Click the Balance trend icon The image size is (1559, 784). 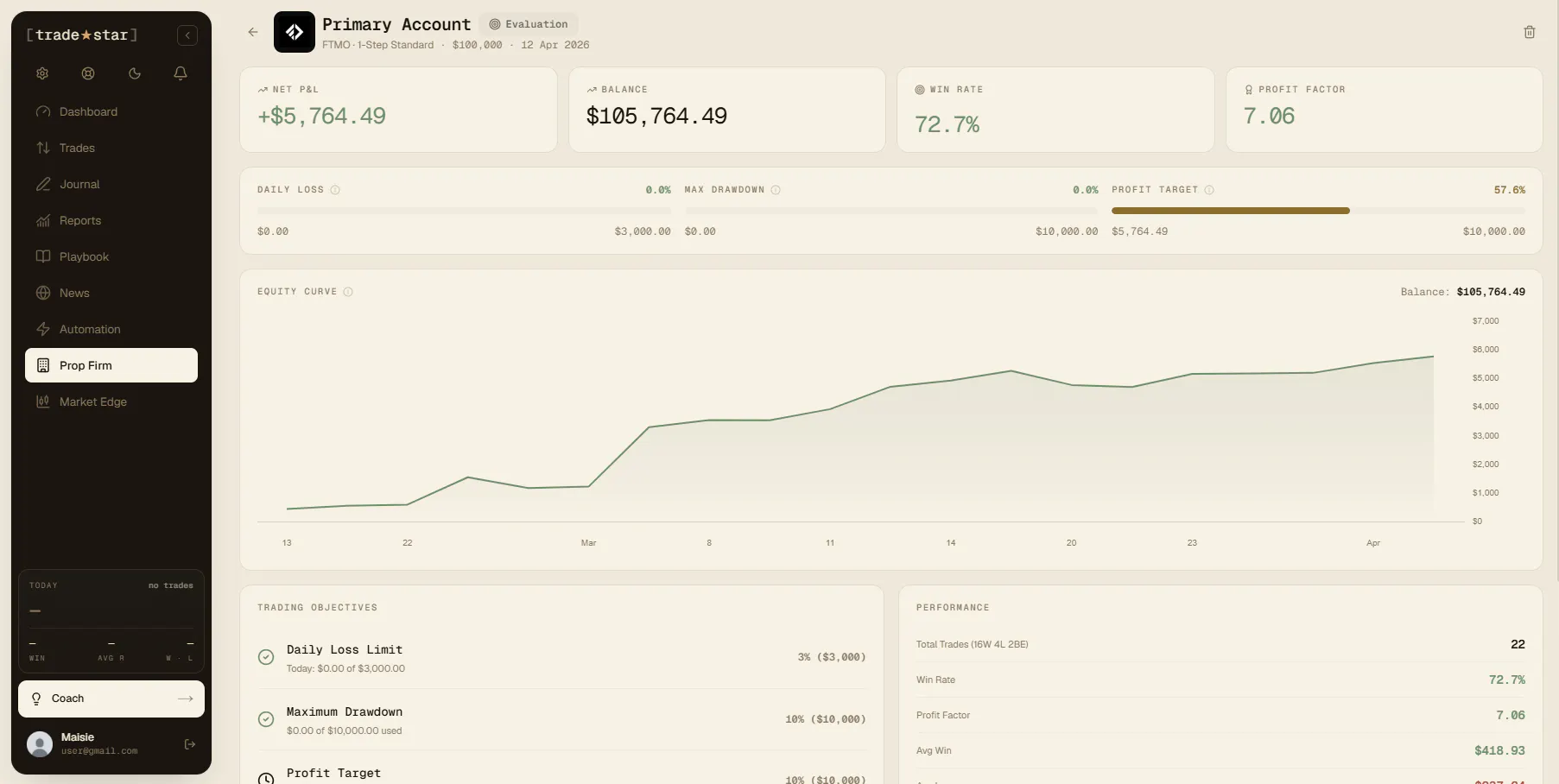coord(592,90)
